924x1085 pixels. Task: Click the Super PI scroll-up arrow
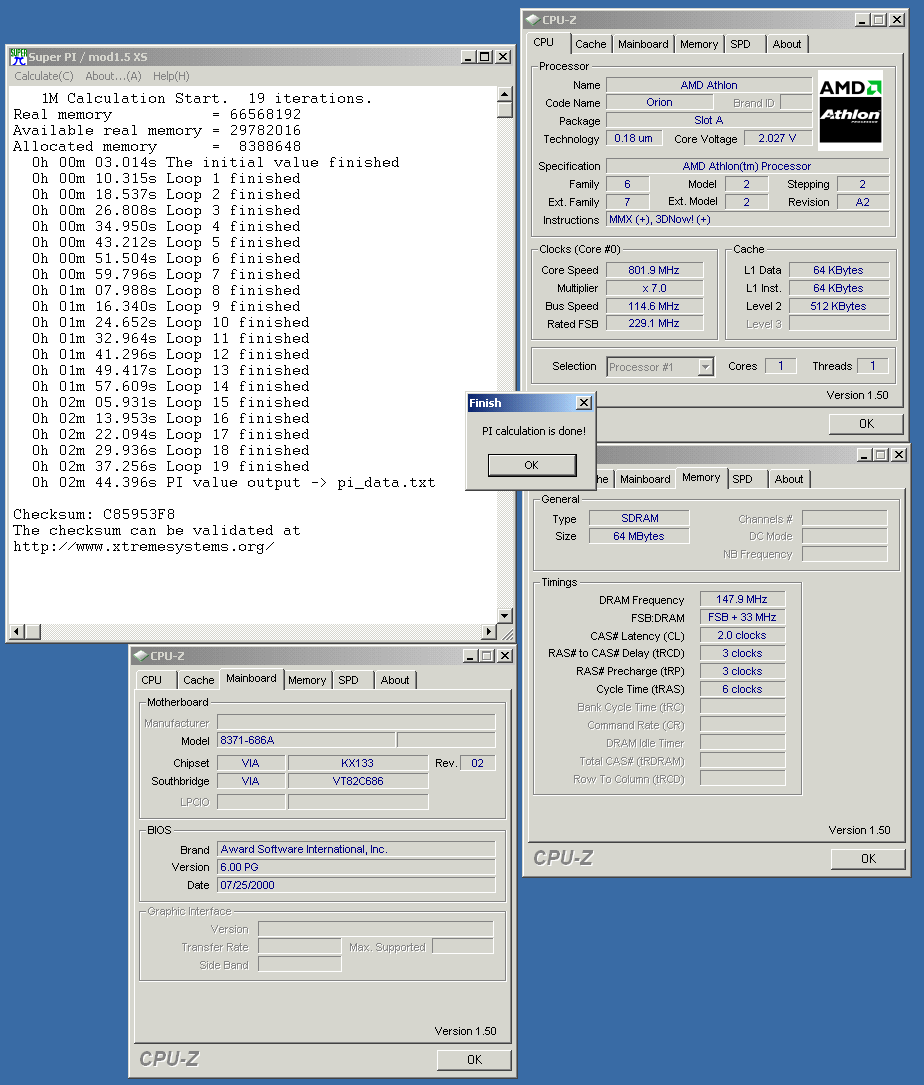point(505,93)
